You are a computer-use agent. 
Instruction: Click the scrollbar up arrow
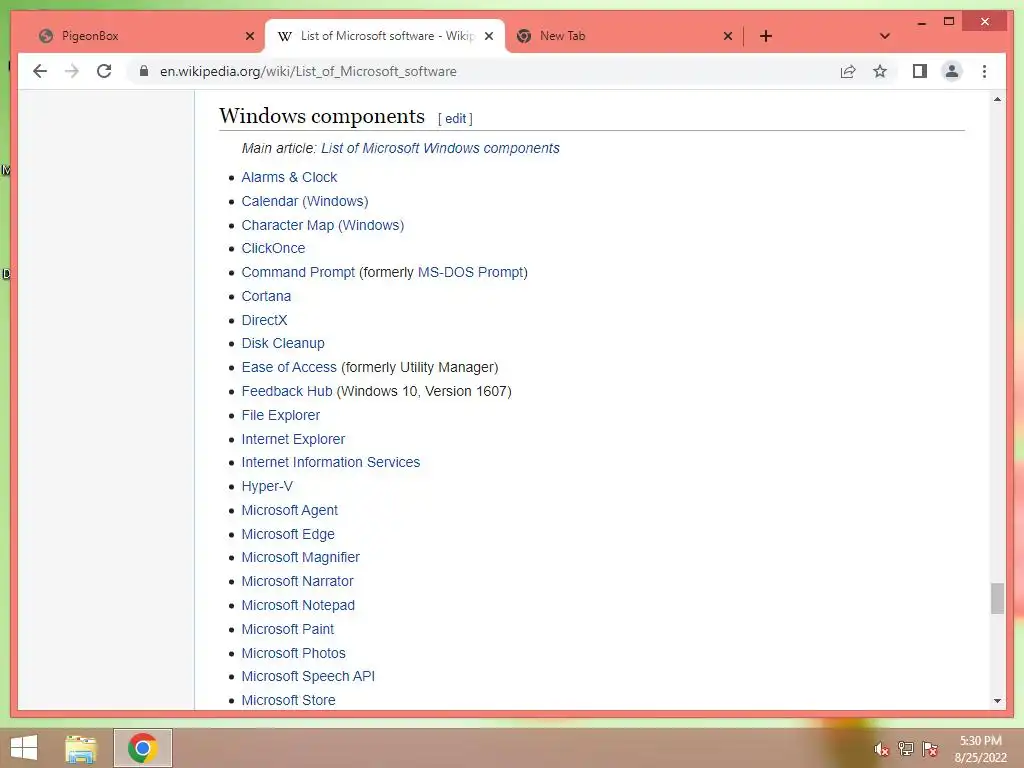[997, 99]
